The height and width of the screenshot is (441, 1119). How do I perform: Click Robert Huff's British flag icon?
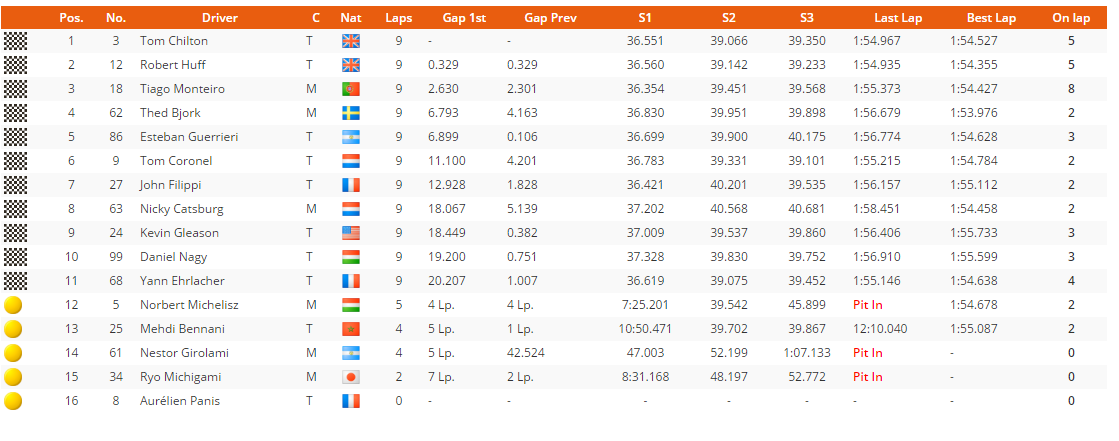(x=350, y=65)
